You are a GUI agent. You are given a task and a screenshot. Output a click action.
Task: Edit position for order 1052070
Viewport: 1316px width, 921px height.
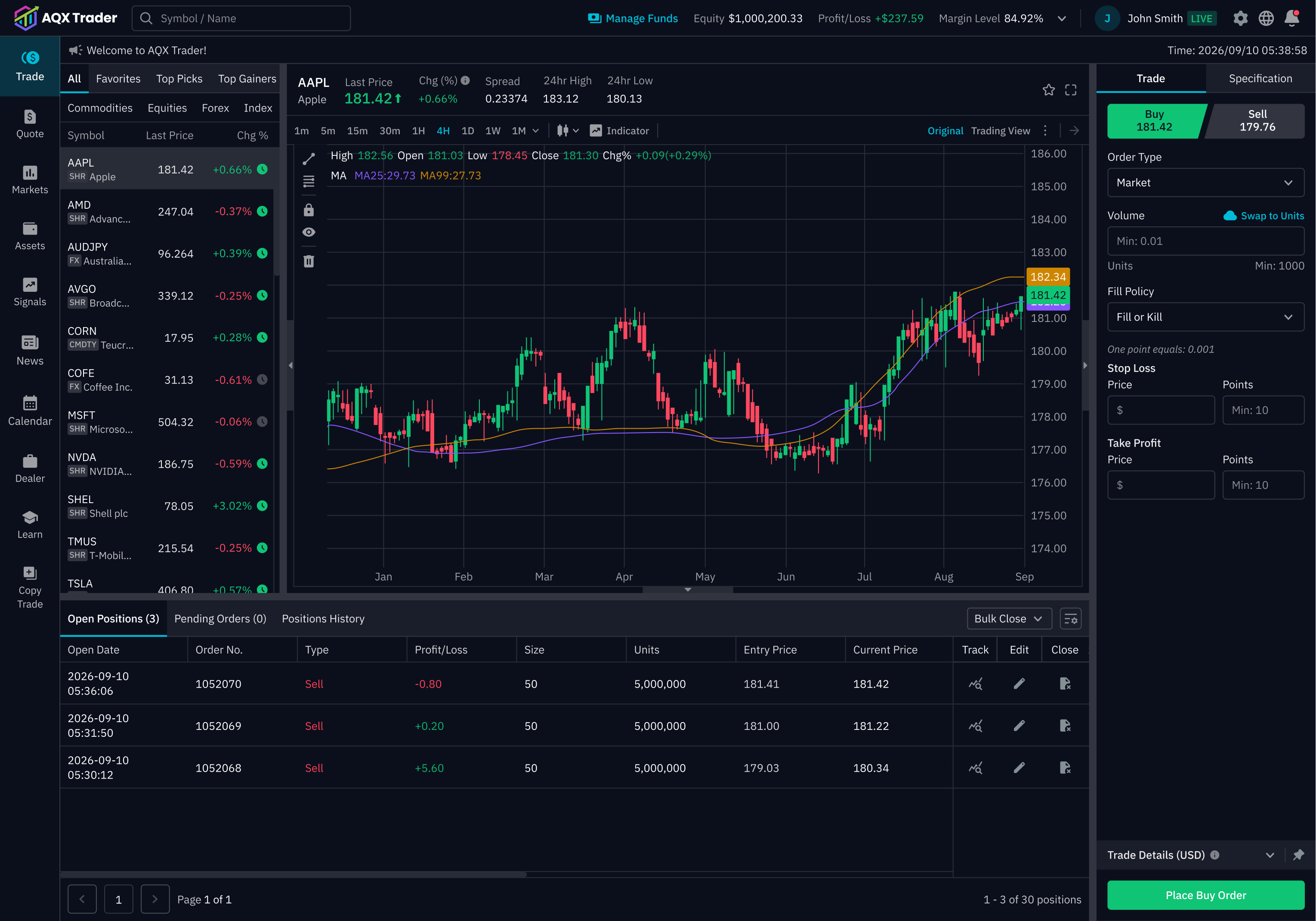coord(1019,683)
